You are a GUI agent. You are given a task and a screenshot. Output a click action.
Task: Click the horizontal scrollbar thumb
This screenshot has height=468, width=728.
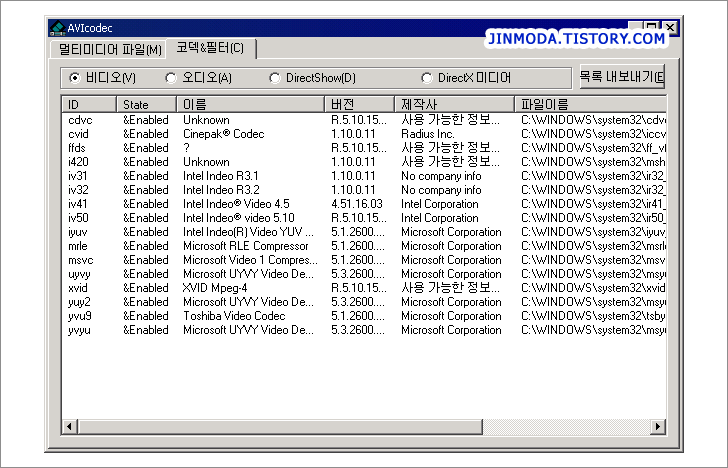pyautogui.click(x=280, y=426)
